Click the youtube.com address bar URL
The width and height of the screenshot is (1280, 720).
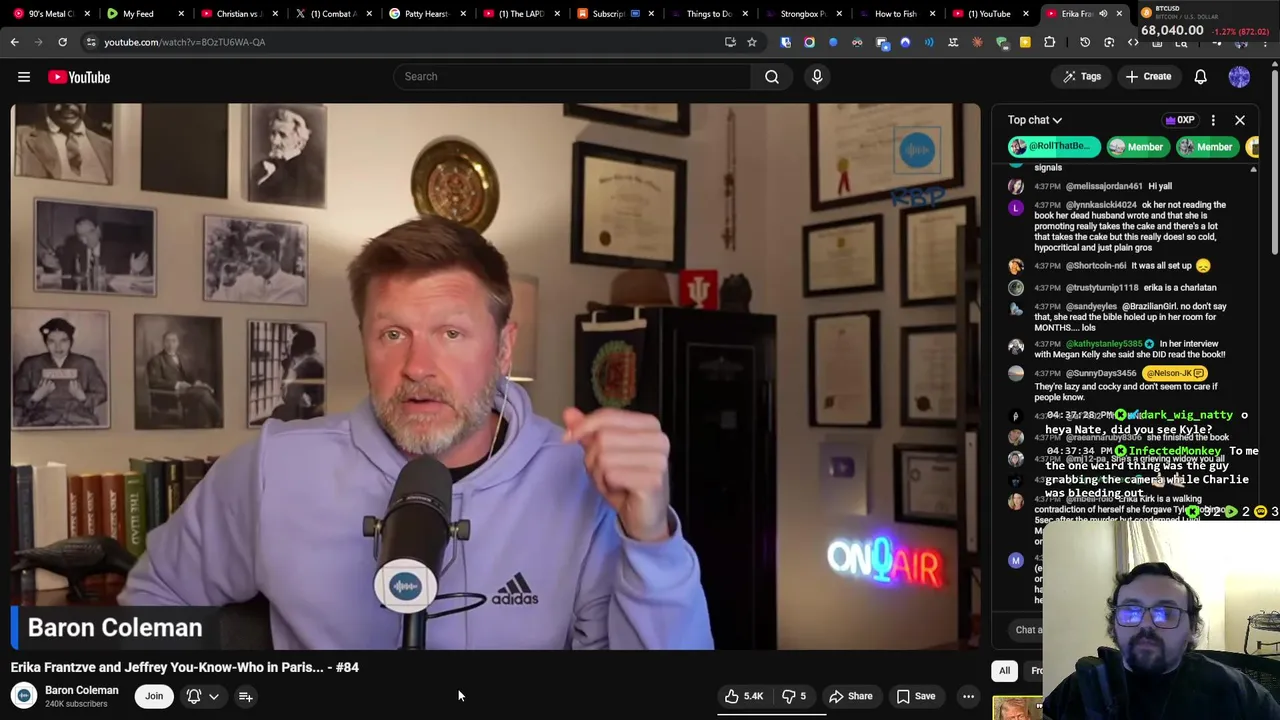[185, 42]
